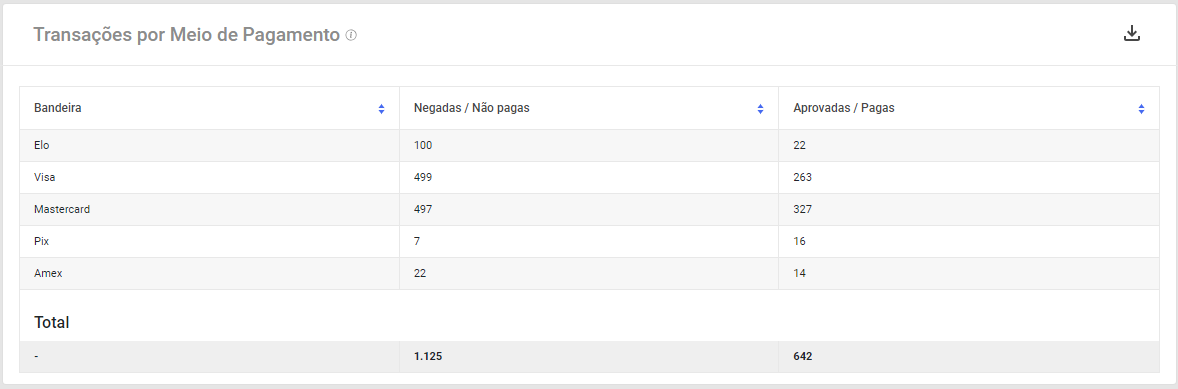Click Elo denied count 100
This screenshot has width=1178, height=389.
[x=423, y=146]
